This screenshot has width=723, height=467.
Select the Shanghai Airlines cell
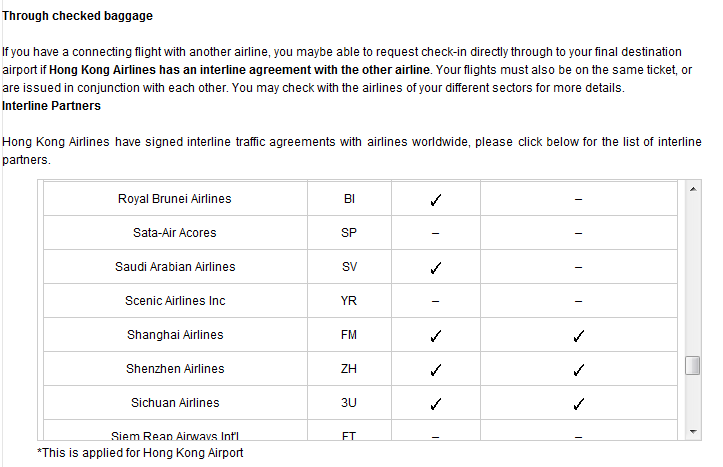[x=175, y=335]
